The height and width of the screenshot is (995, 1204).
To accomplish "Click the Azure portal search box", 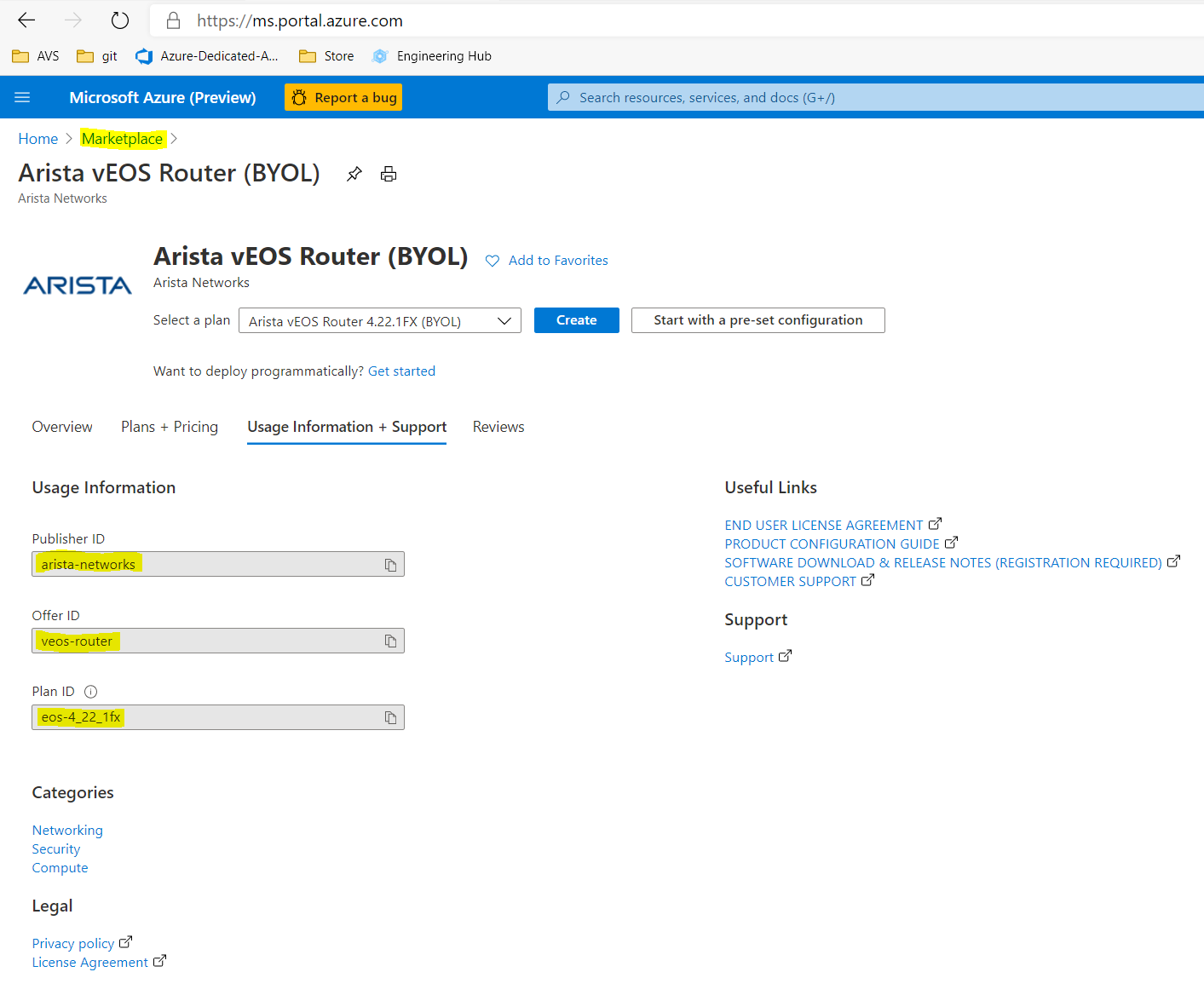I will click(x=875, y=97).
